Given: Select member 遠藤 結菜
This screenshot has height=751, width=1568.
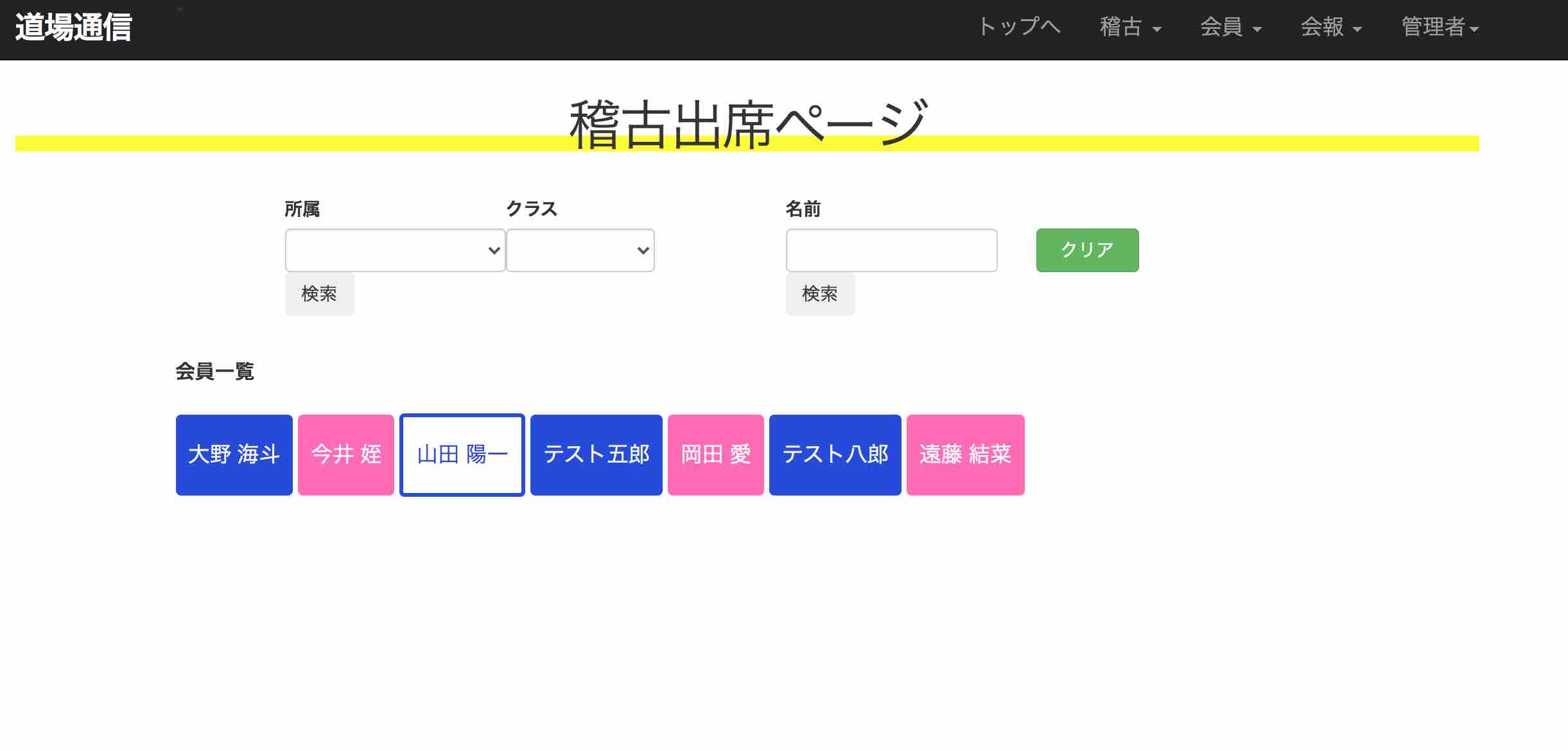Looking at the screenshot, I should (964, 454).
